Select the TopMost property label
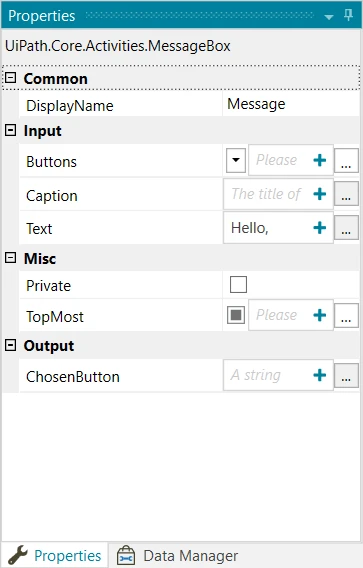363x568 pixels. 55,317
